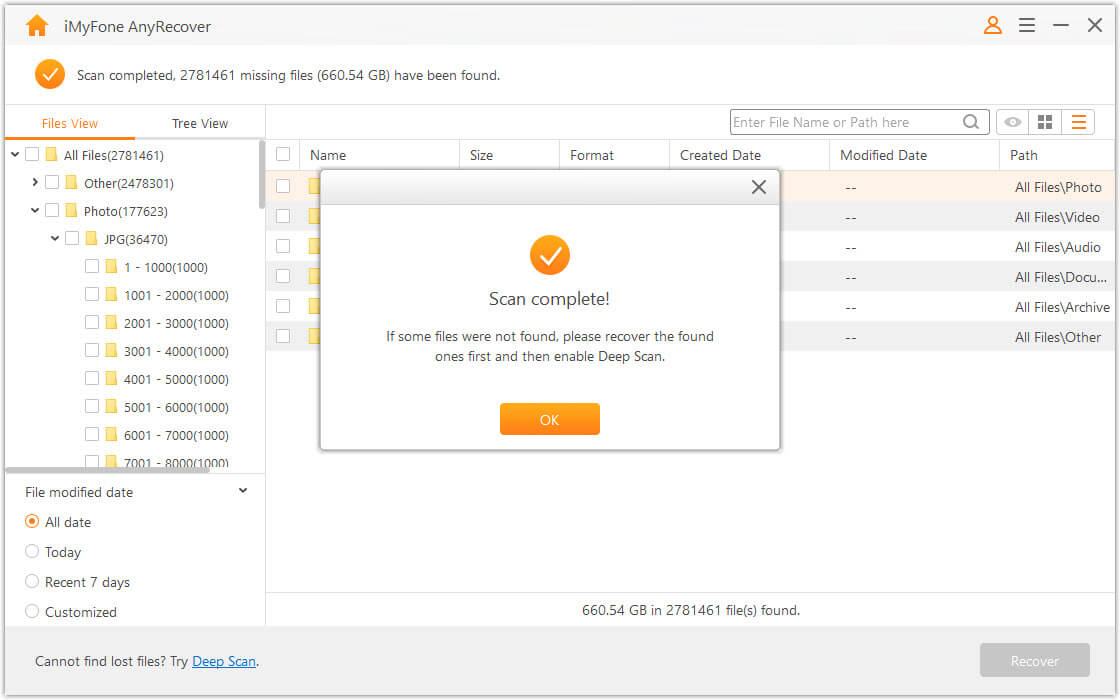Click the Deep Scan link
1120x700 pixels.
coord(224,661)
